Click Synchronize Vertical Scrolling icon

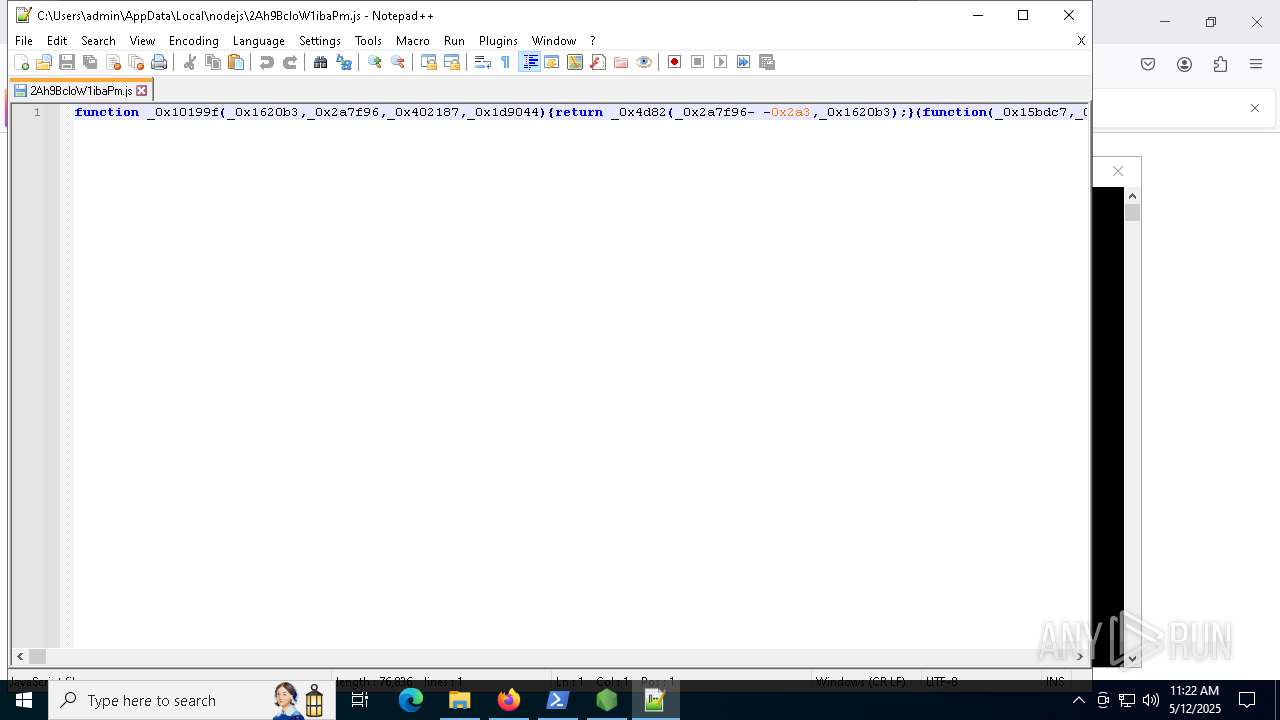(429, 62)
